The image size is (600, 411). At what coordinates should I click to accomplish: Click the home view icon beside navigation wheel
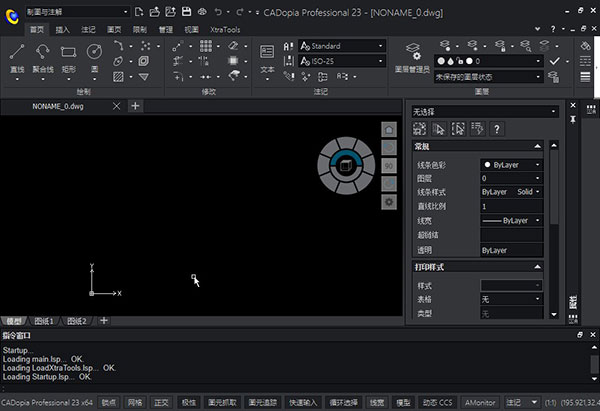tap(389, 130)
